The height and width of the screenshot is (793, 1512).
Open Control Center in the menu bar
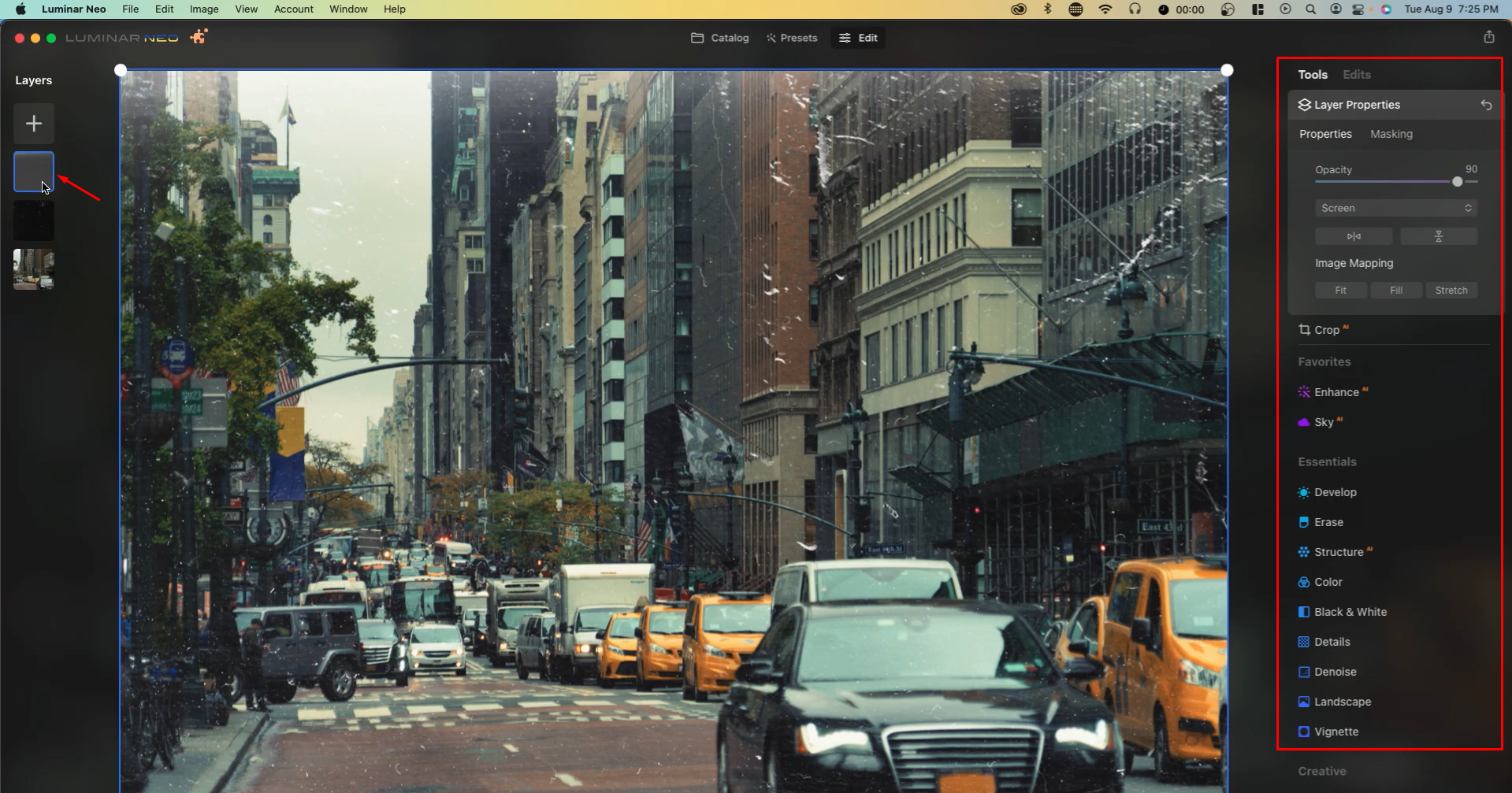point(1358,9)
